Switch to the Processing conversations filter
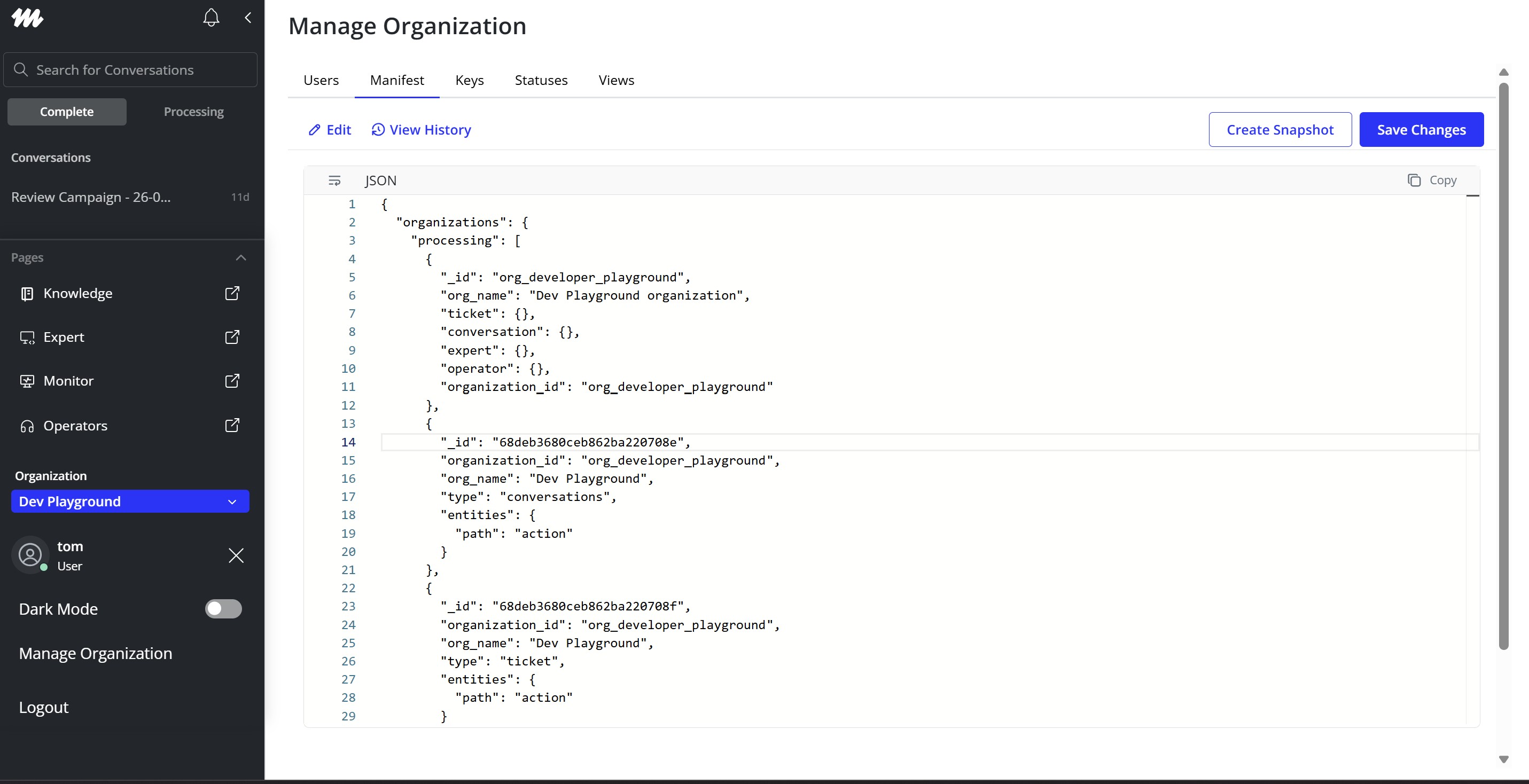 pyautogui.click(x=194, y=112)
